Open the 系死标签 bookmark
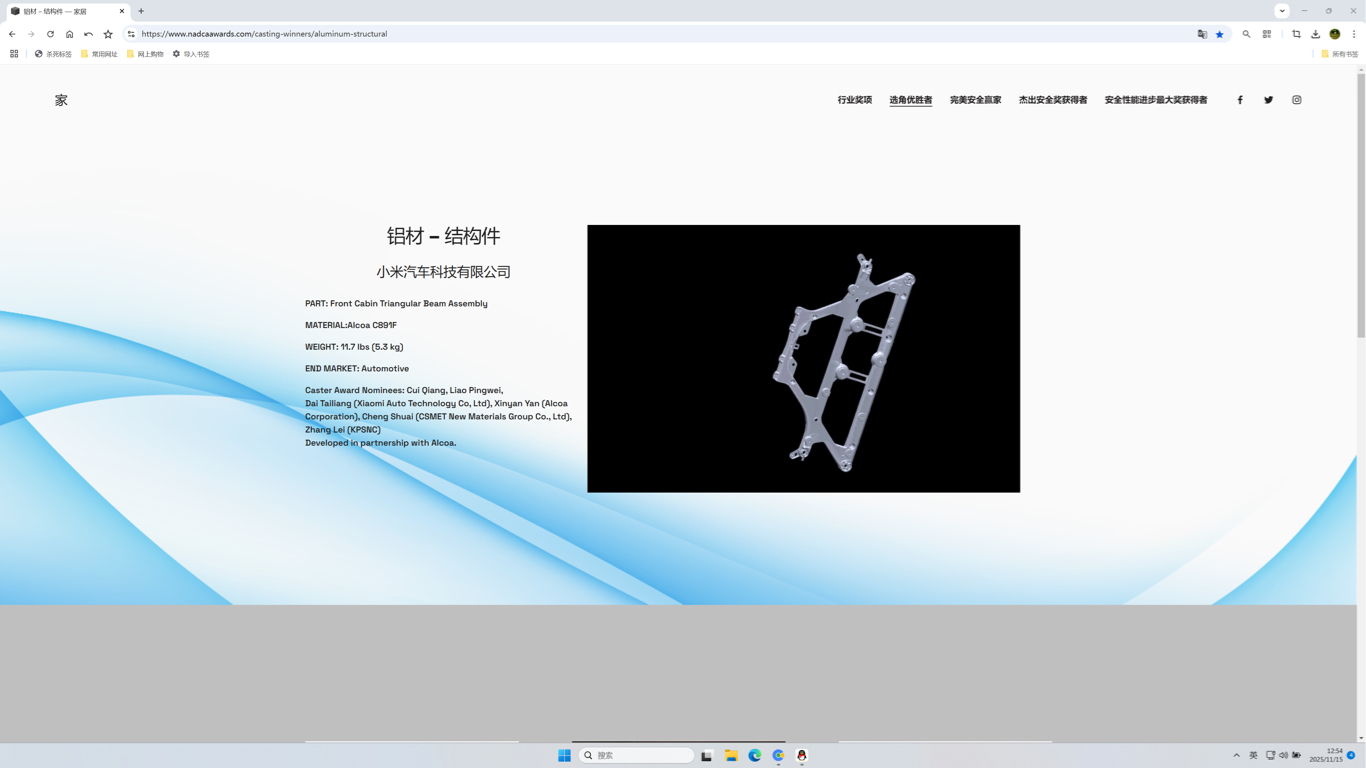This screenshot has width=1366, height=768. [x=53, y=54]
